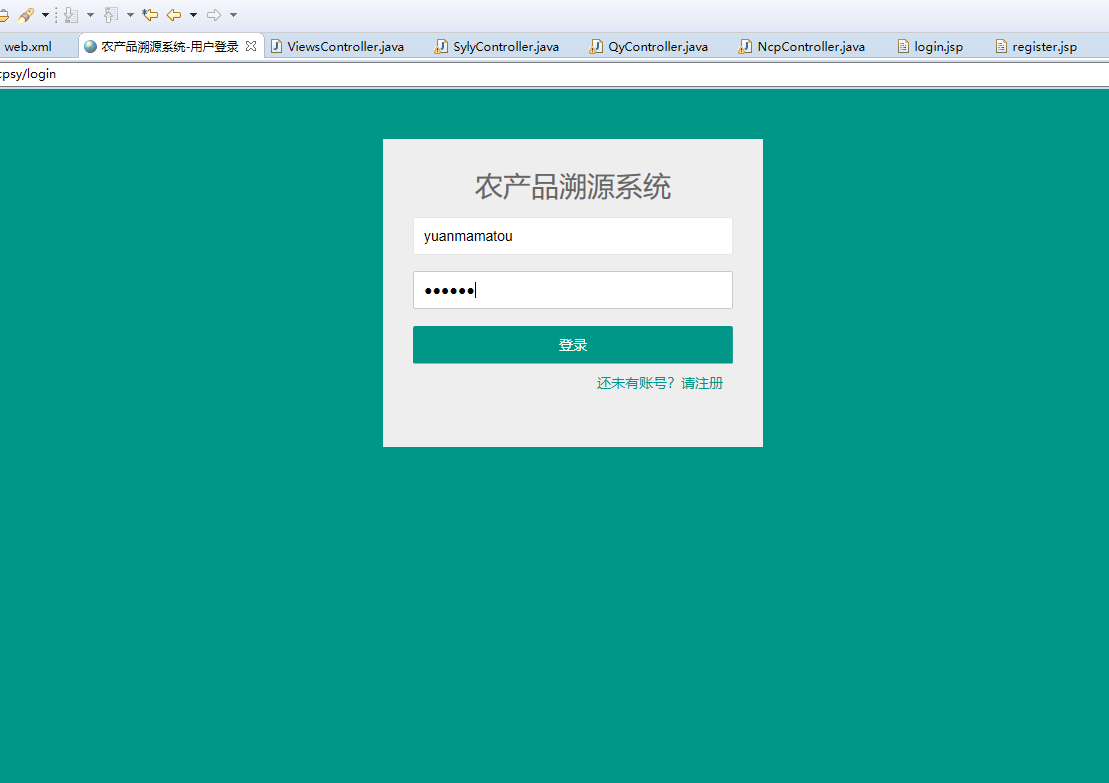Click the globe icon on the login tab
Image resolution: width=1109 pixels, height=783 pixels.
click(x=90, y=45)
